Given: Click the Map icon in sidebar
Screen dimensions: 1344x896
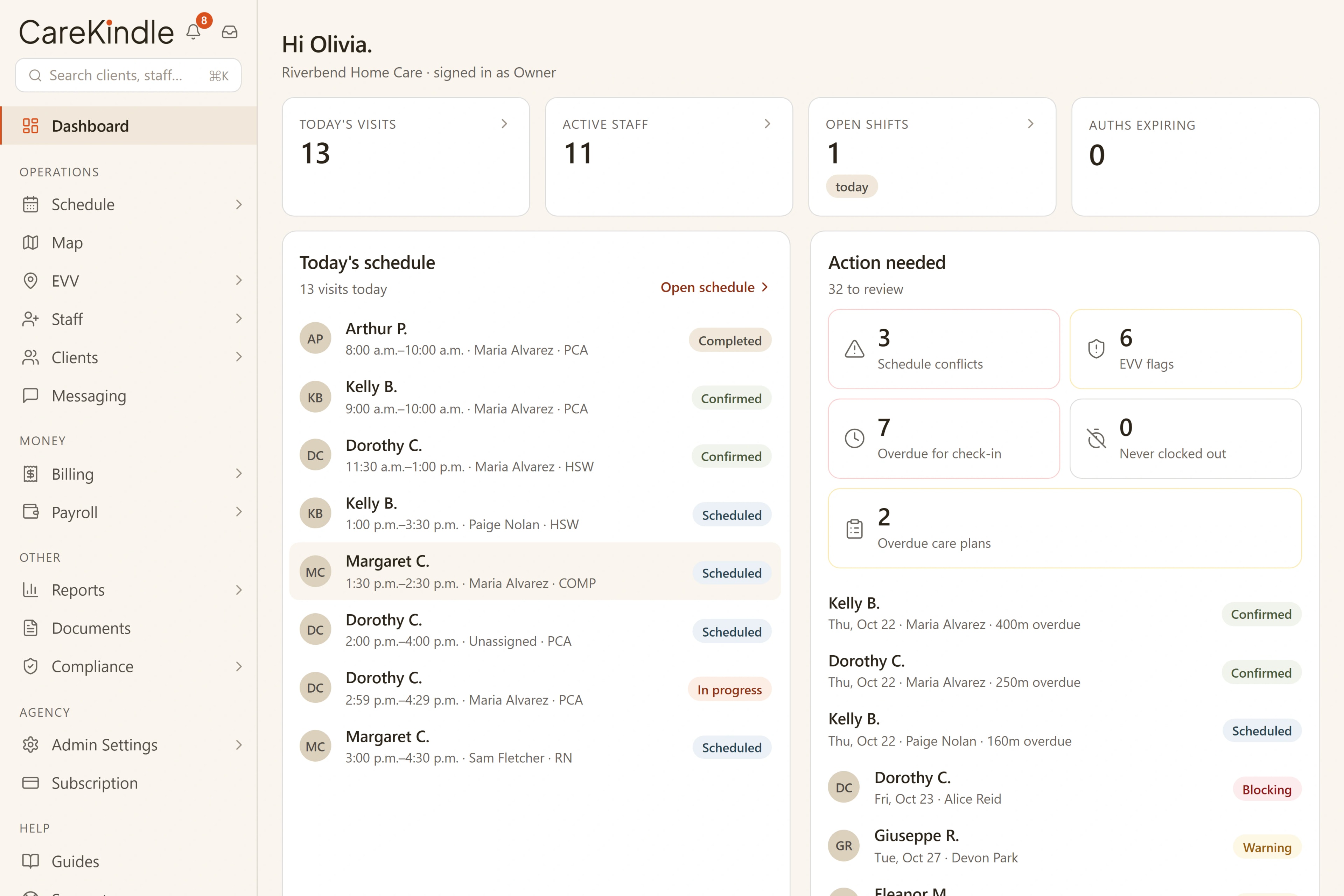Looking at the screenshot, I should (x=30, y=243).
